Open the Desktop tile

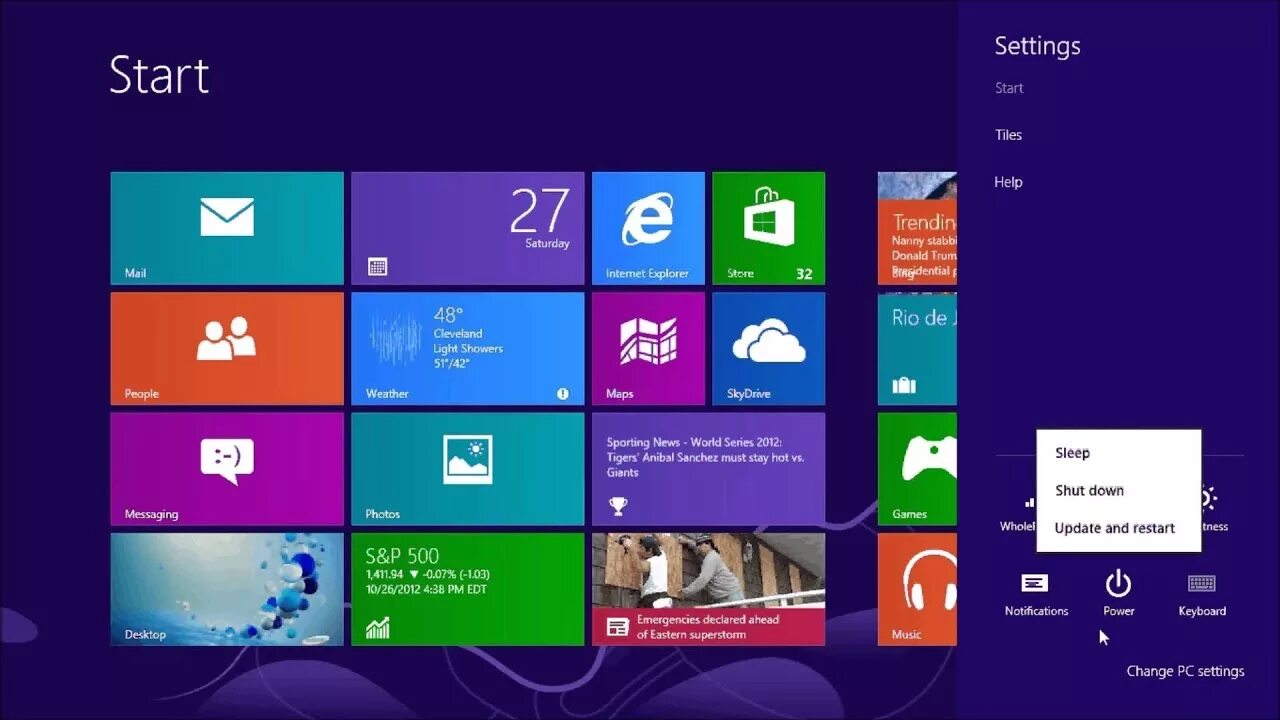tap(227, 589)
